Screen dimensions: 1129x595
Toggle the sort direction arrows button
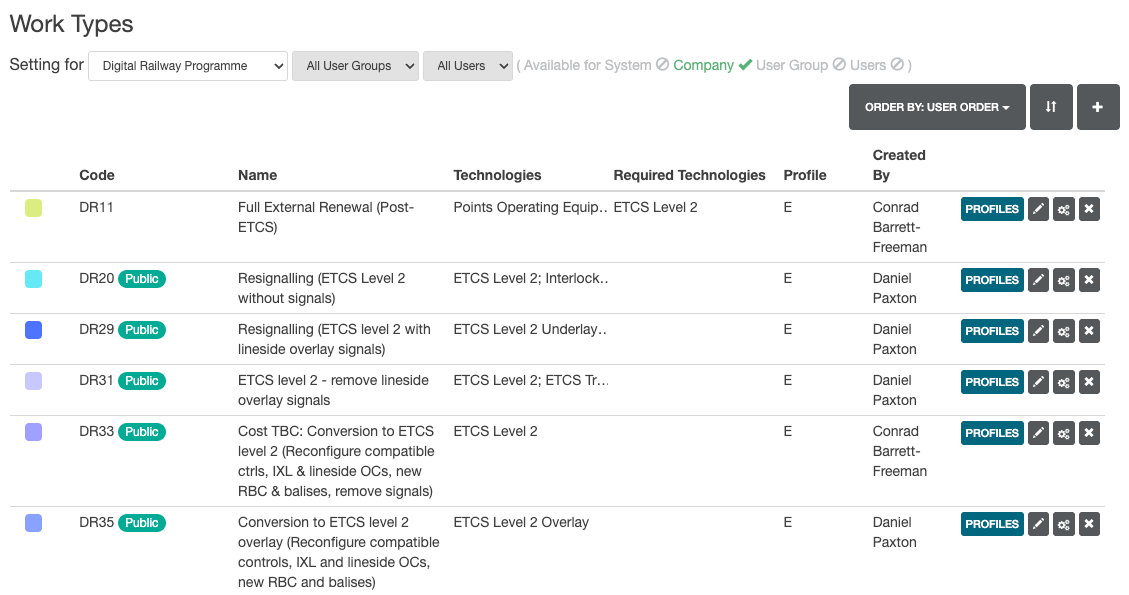click(1051, 107)
